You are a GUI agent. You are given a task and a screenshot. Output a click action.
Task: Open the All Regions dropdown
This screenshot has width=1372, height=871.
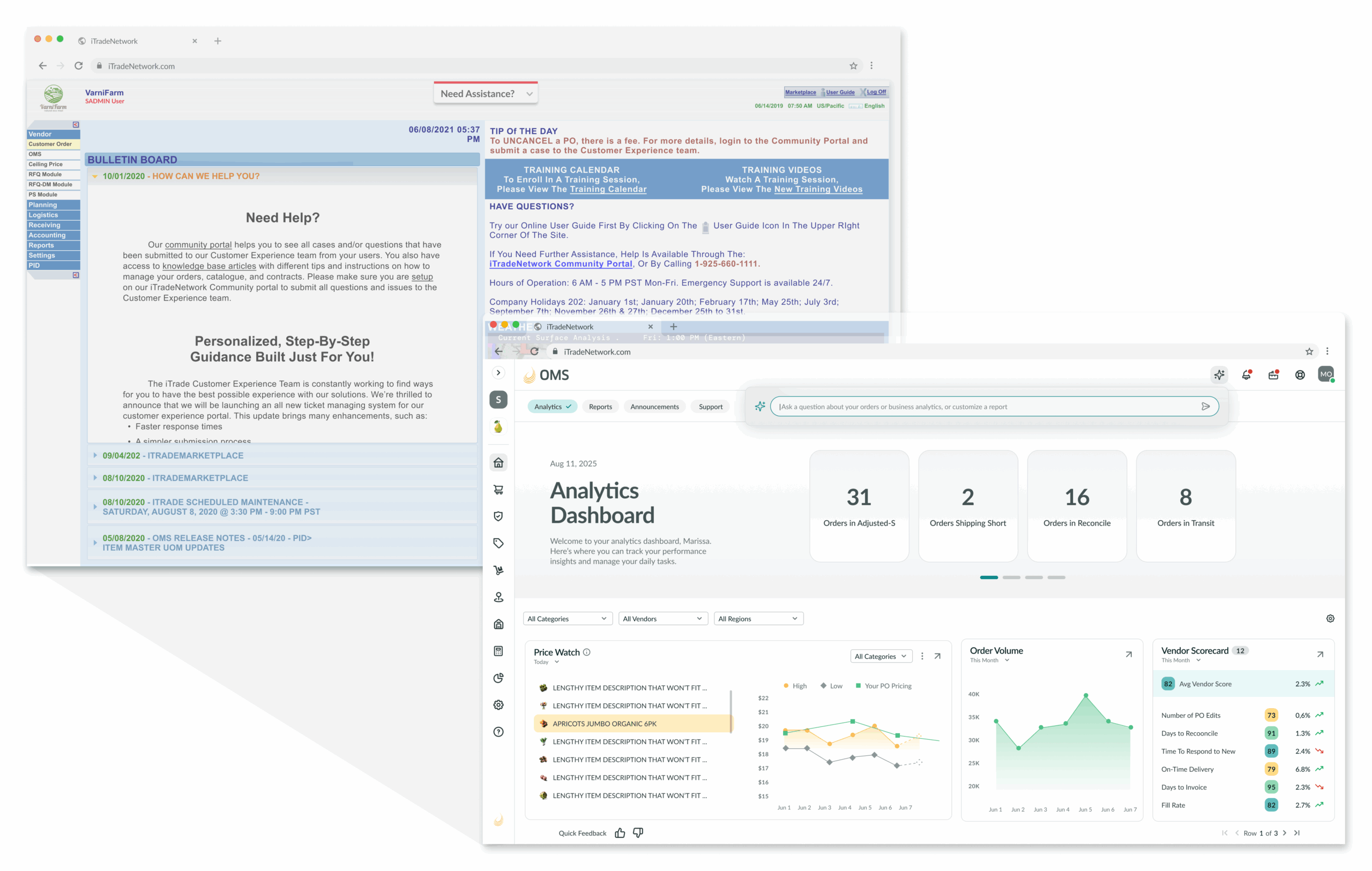tap(758, 619)
